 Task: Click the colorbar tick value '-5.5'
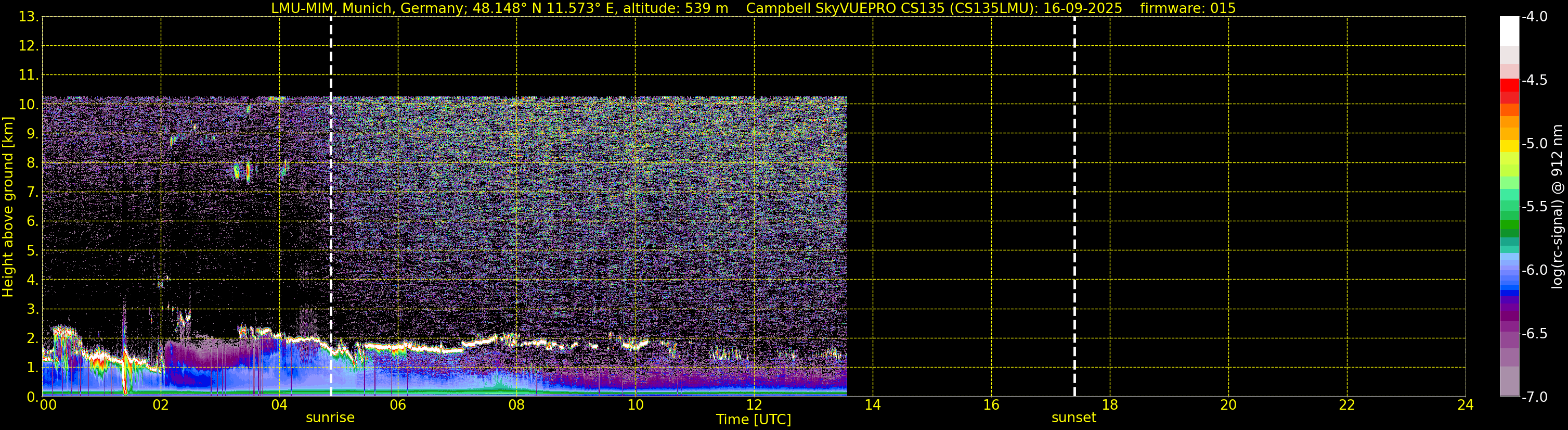pyautogui.click(x=1535, y=207)
